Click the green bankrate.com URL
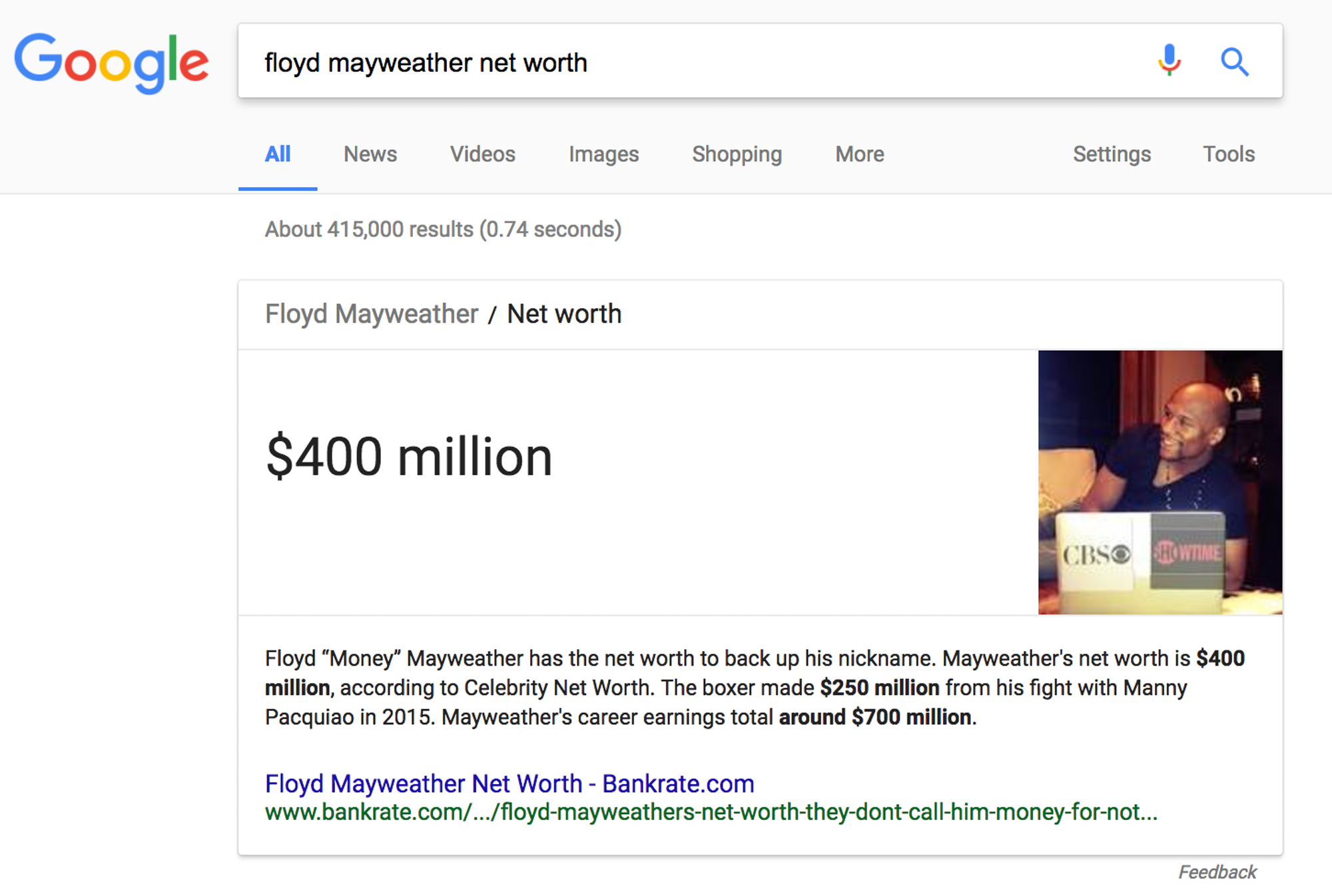The image size is (1332, 896). coord(711,813)
